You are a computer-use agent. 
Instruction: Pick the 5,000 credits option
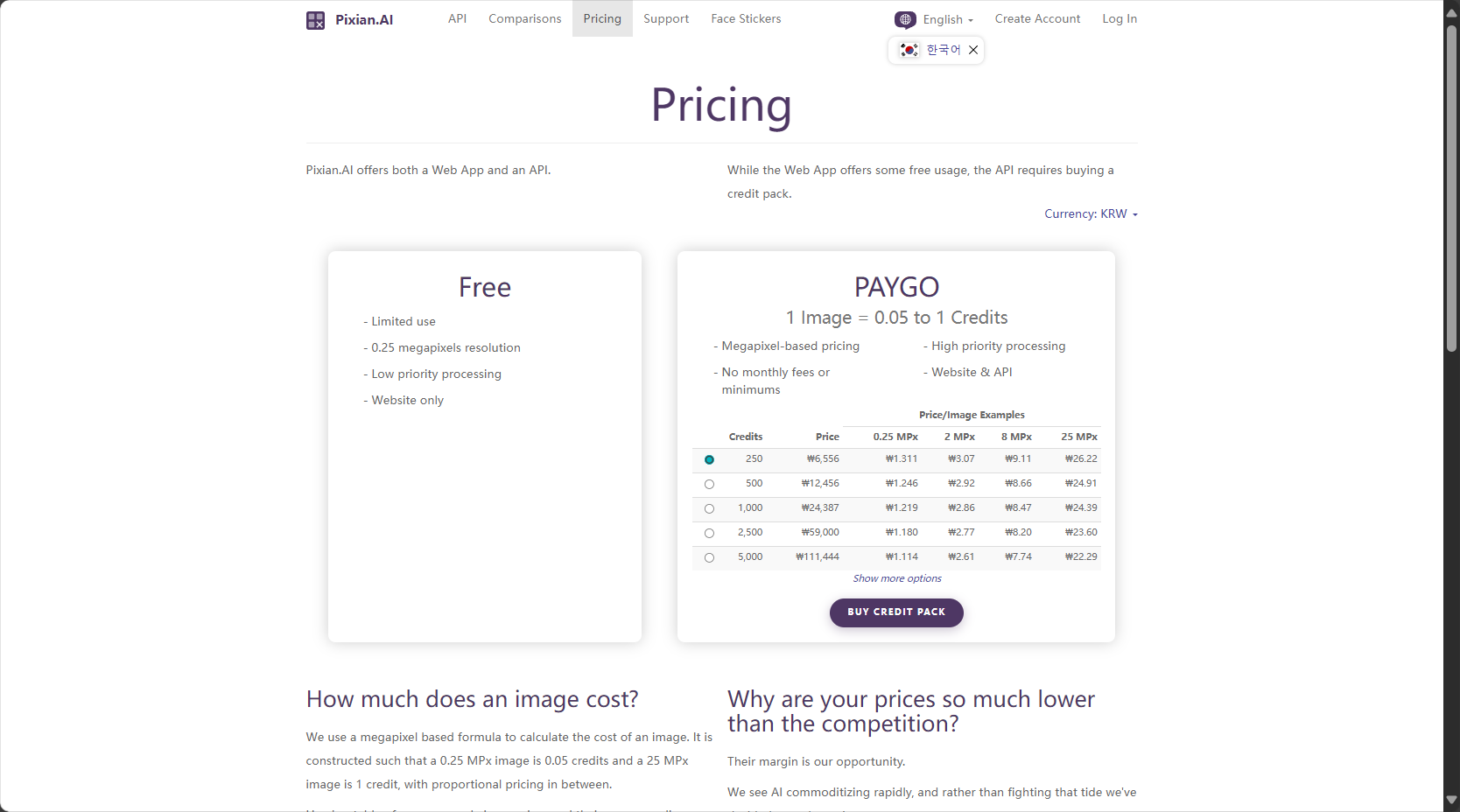709,557
